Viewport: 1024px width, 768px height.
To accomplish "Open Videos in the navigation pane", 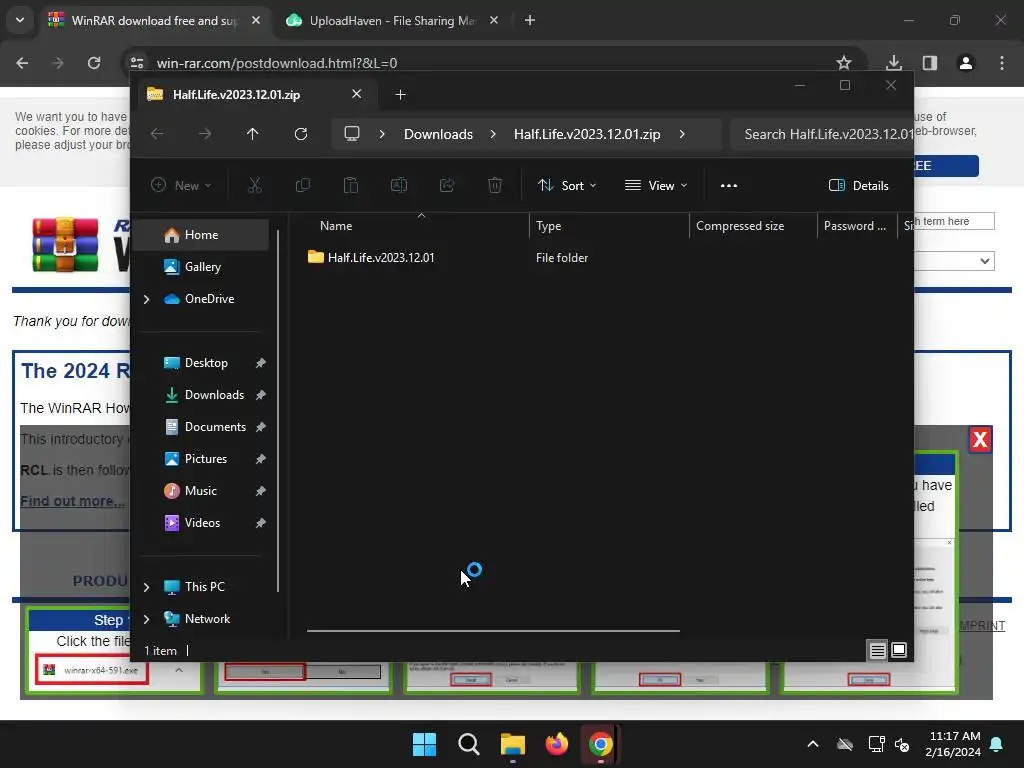I will (x=201, y=523).
